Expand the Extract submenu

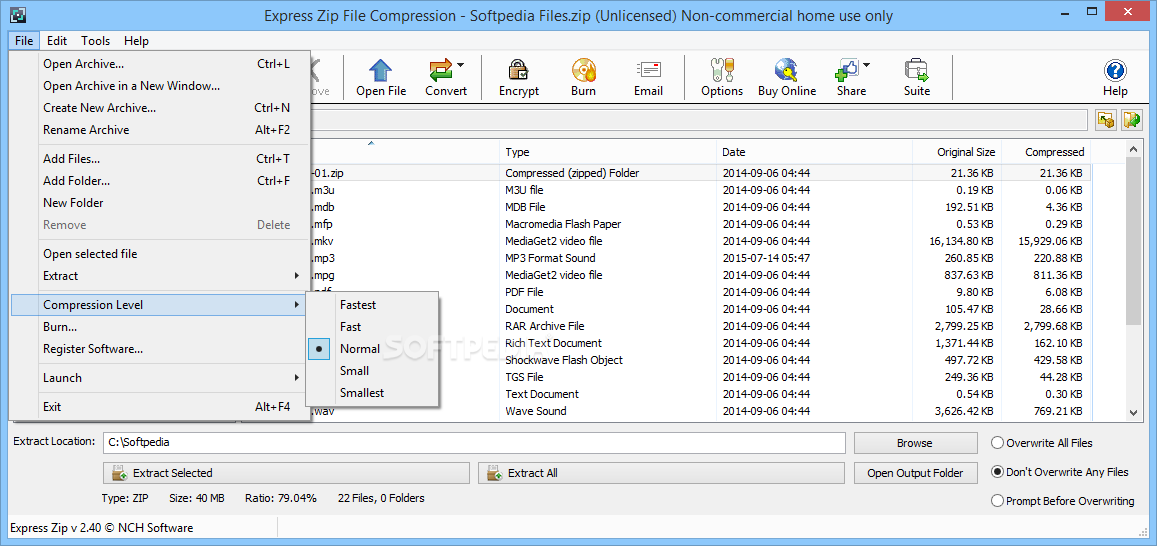tap(159, 276)
